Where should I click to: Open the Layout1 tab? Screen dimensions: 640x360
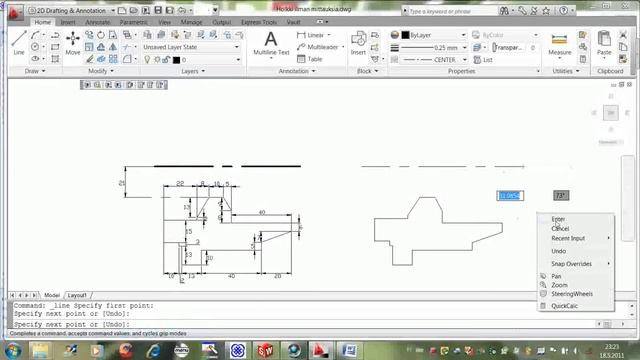click(77, 295)
